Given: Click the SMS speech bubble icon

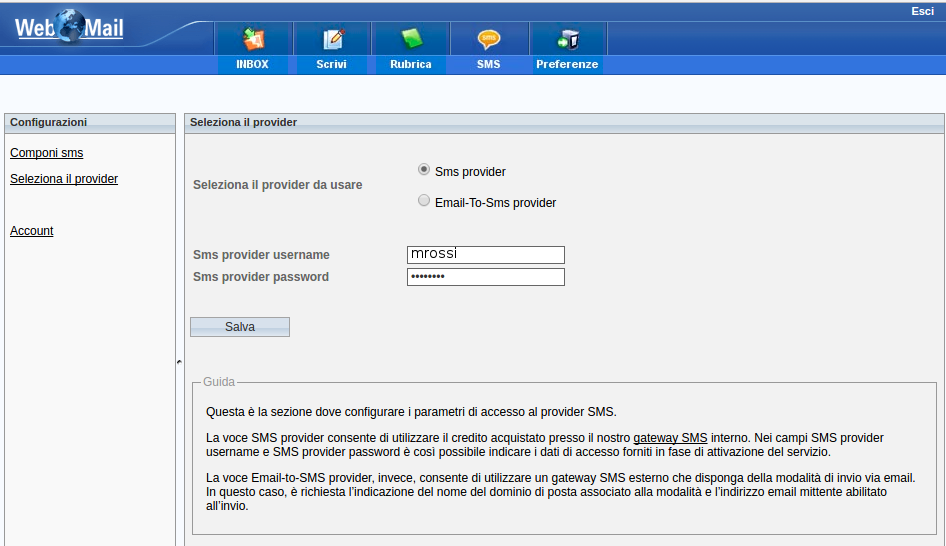Looking at the screenshot, I should point(489,39).
